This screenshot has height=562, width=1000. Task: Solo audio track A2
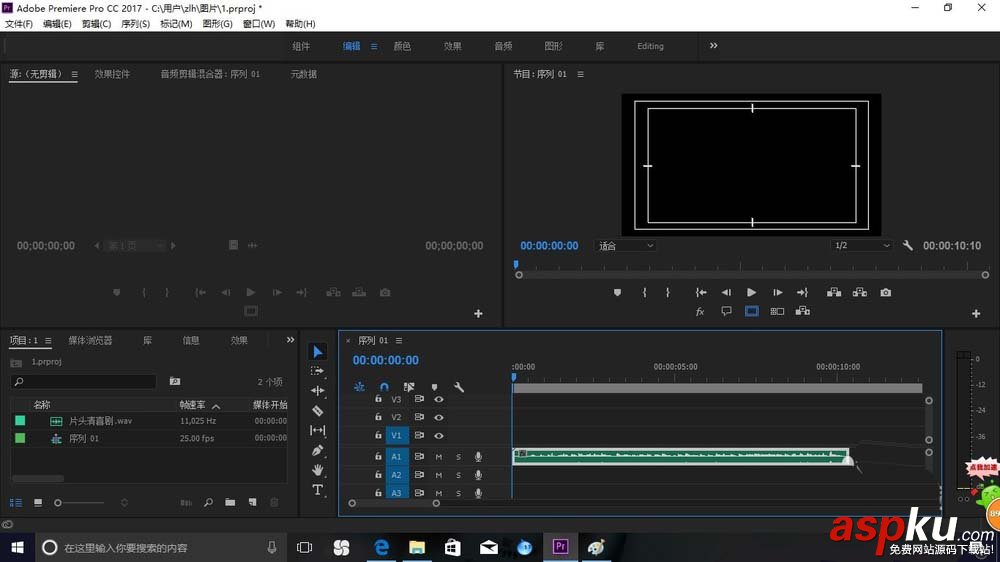point(458,475)
